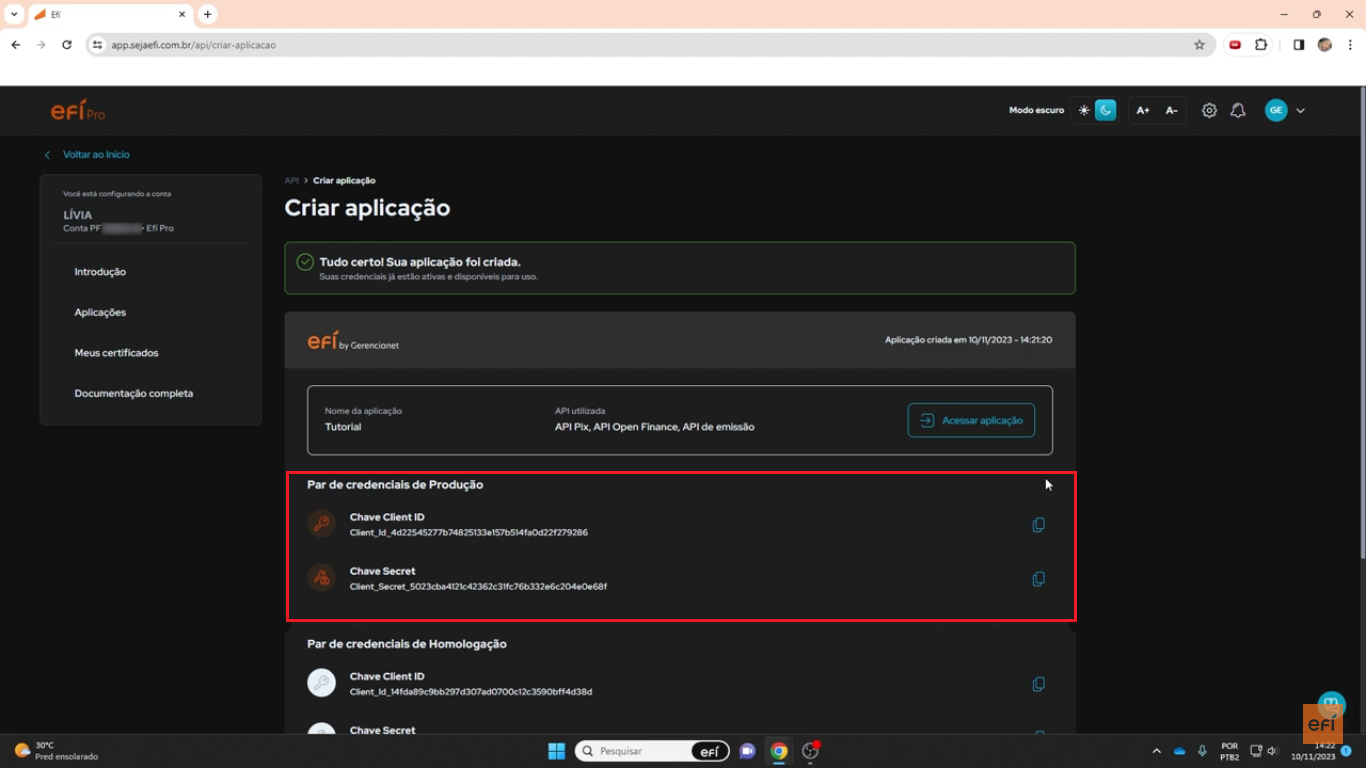Open the Chrome tab search dropdown

14,14
